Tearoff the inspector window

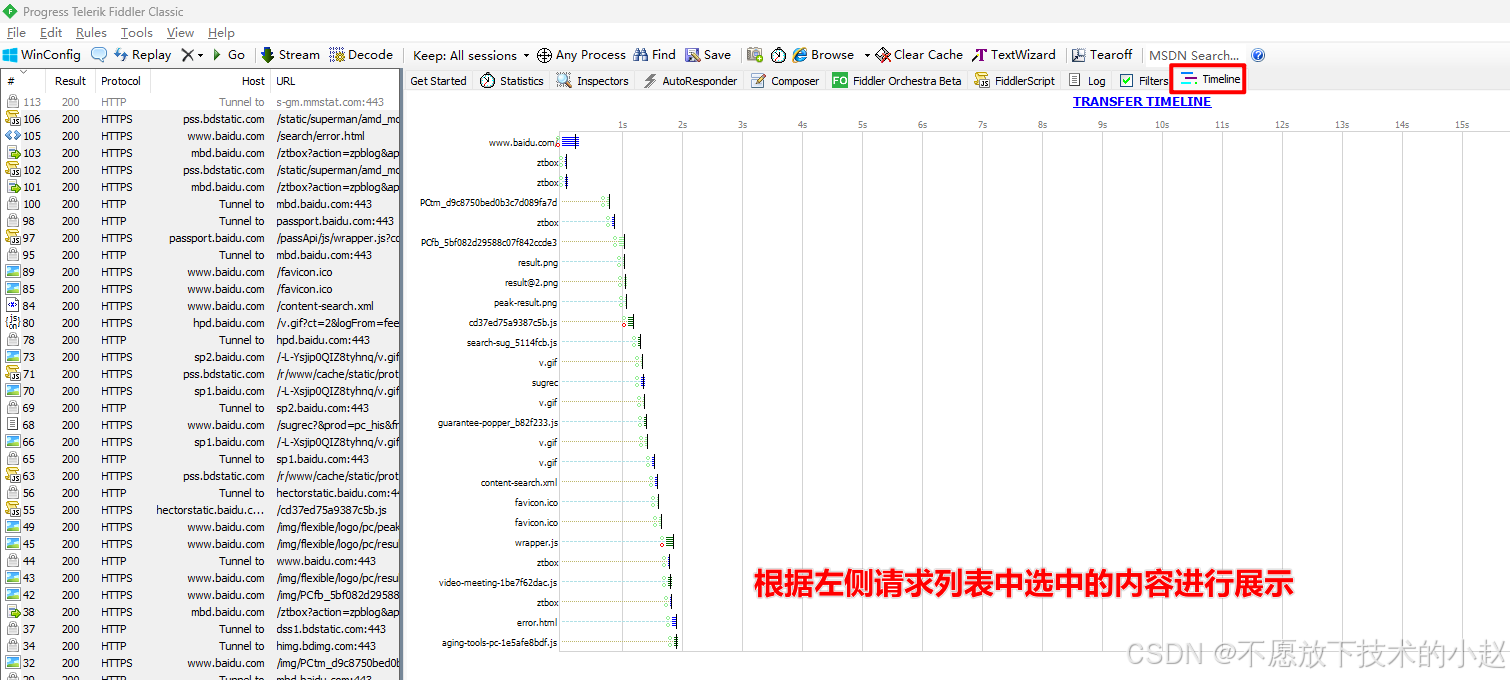(x=1102, y=55)
